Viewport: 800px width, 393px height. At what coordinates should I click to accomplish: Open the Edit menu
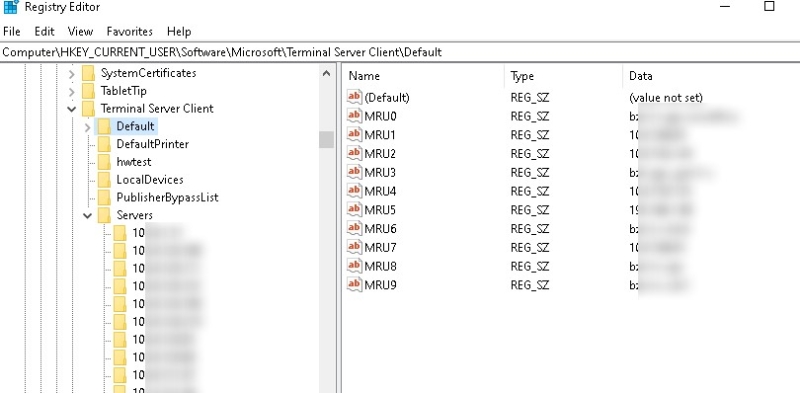tap(44, 32)
